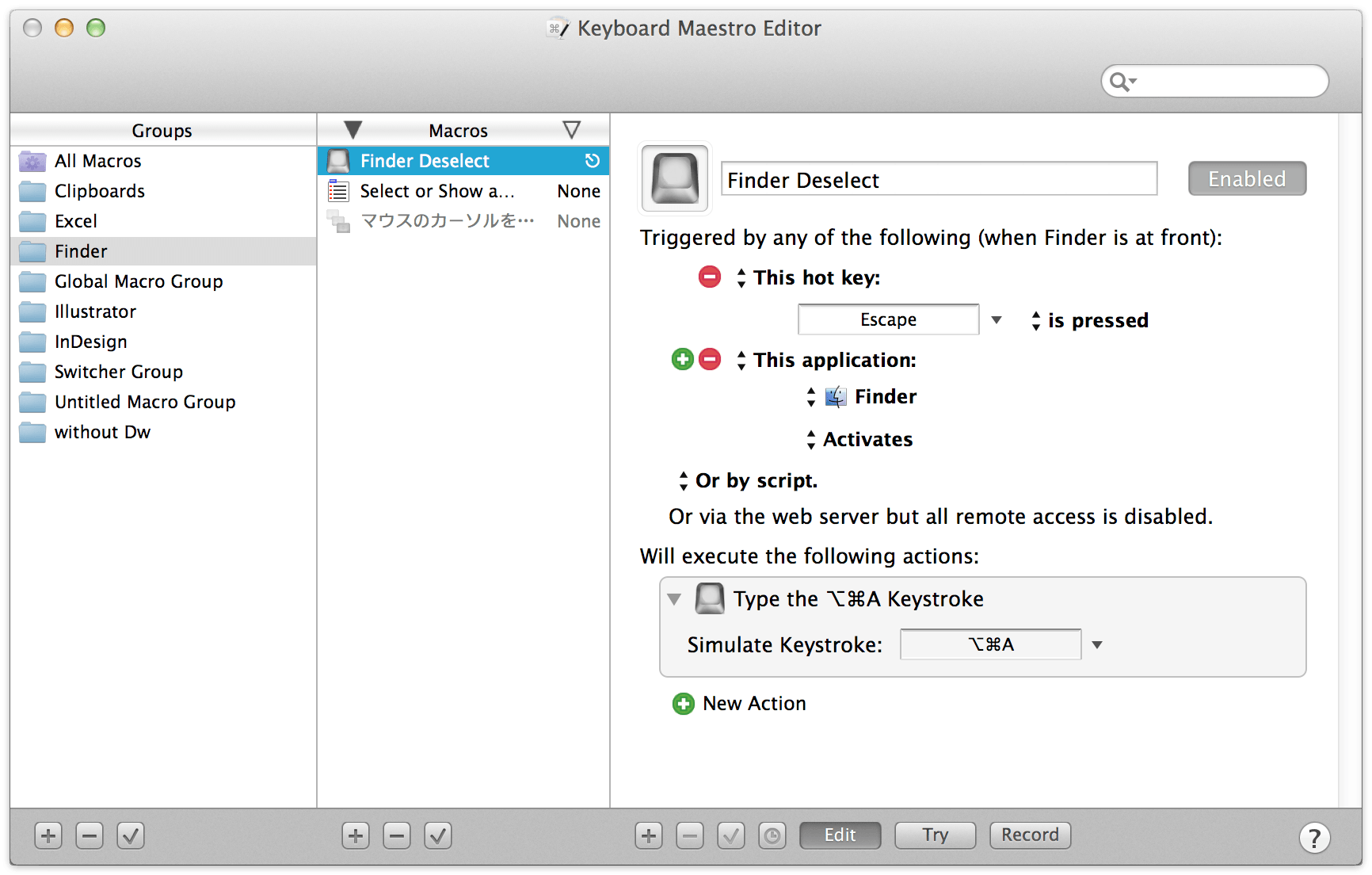Screen dimensions: 1372x875
Task: Click the Simulate Keystroke ⌥⌘A field
Action: [x=990, y=644]
